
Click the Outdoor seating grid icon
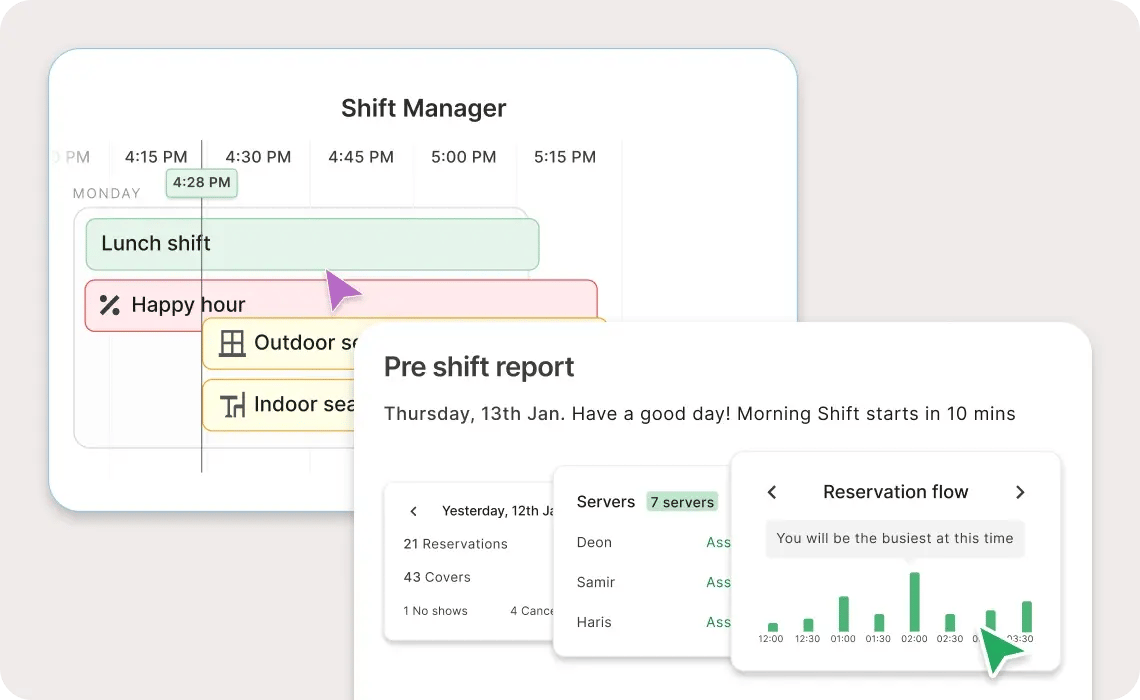click(232, 343)
